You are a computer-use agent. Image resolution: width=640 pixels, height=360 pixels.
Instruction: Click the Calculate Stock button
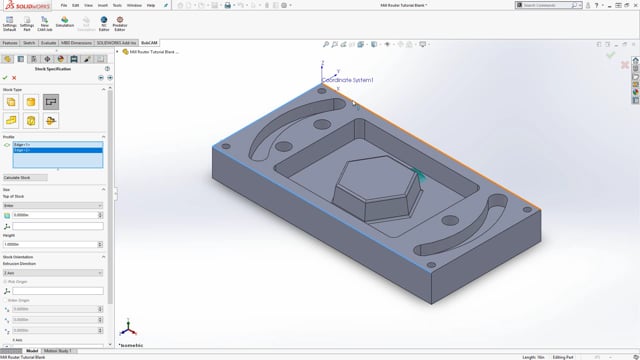coord(25,178)
